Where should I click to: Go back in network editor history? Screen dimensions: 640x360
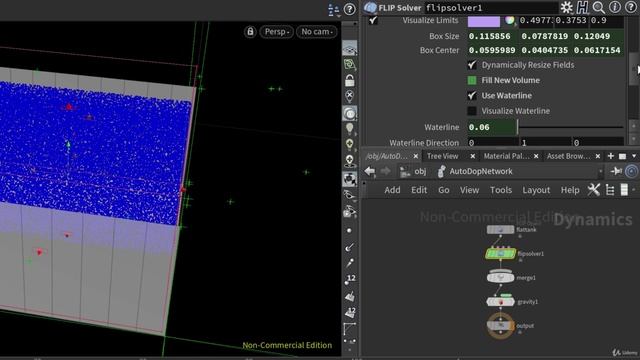click(x=370, y=171)
